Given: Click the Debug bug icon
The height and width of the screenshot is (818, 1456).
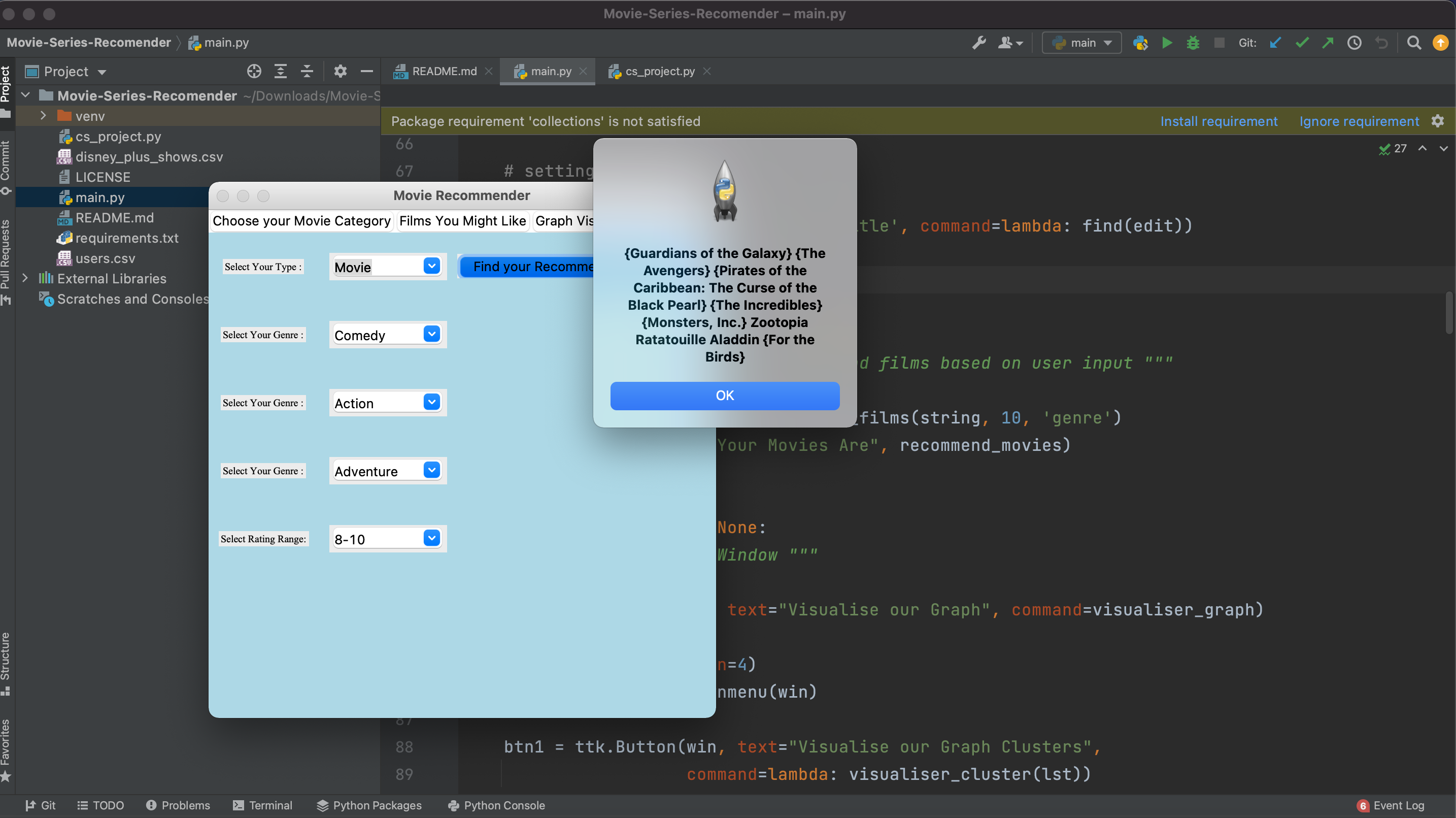Looking at the screenshot, I should coord(1193,43).
